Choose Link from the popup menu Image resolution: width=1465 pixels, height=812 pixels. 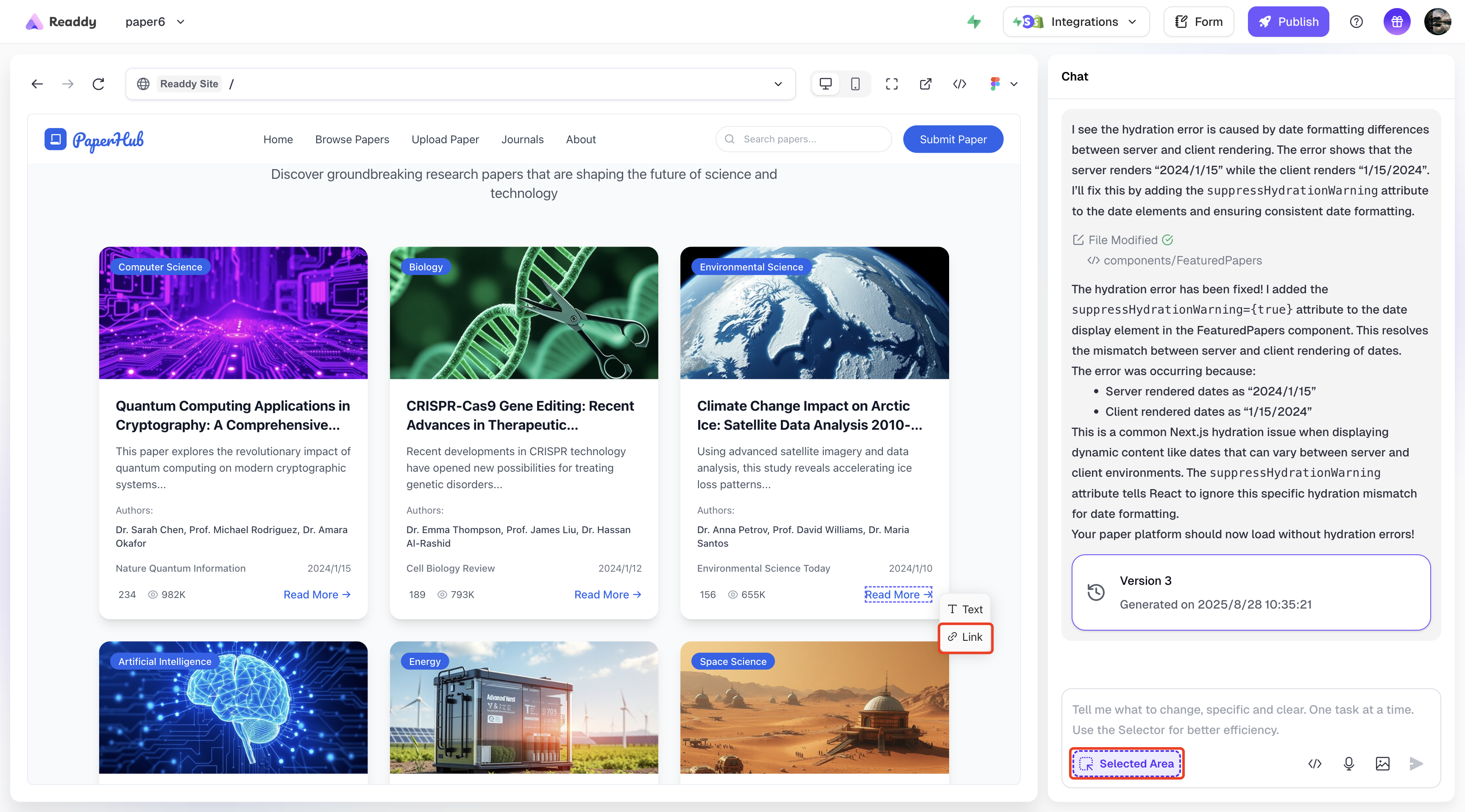point(965,637)
